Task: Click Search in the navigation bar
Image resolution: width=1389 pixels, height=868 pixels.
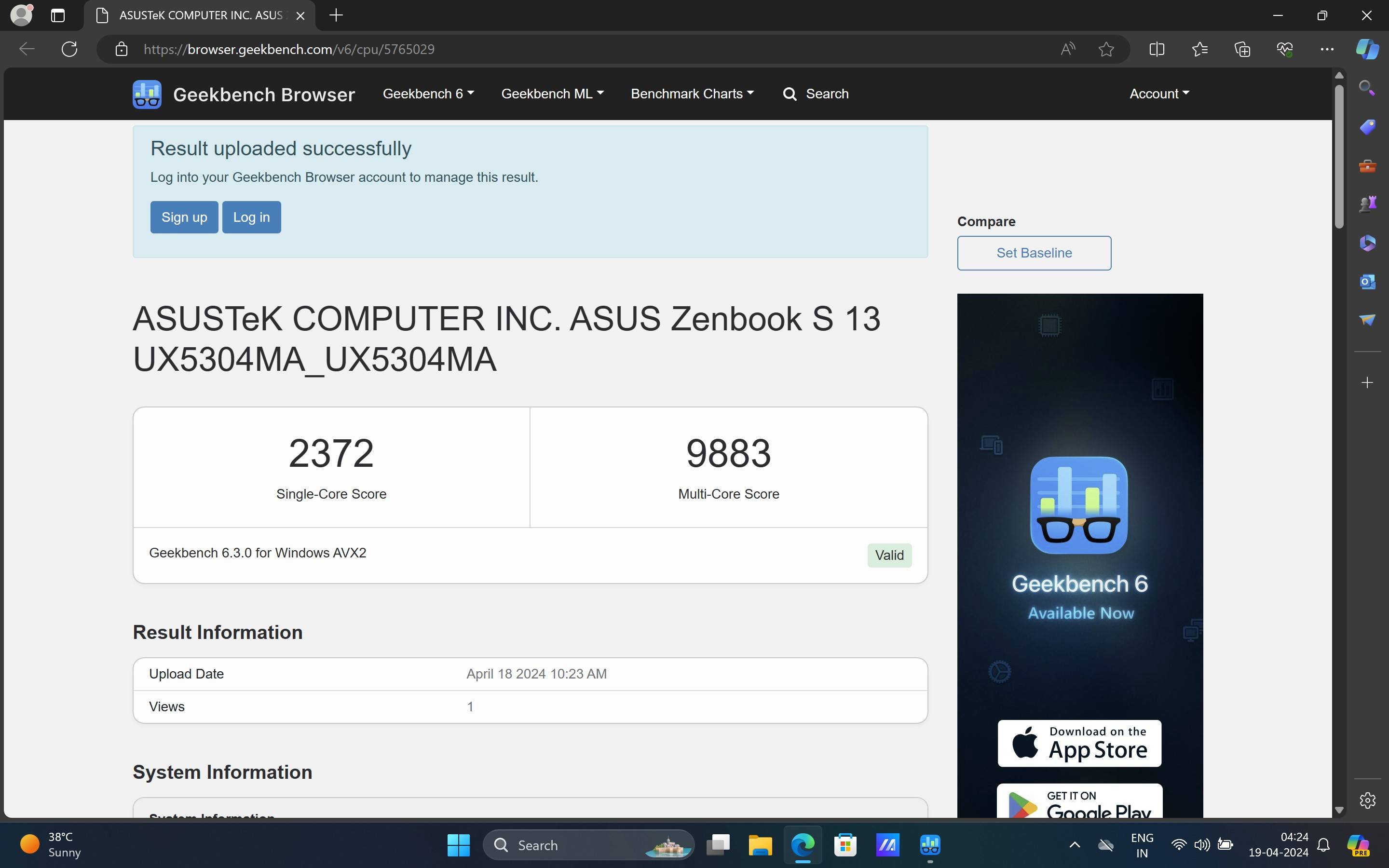Action: click(816, 94)
